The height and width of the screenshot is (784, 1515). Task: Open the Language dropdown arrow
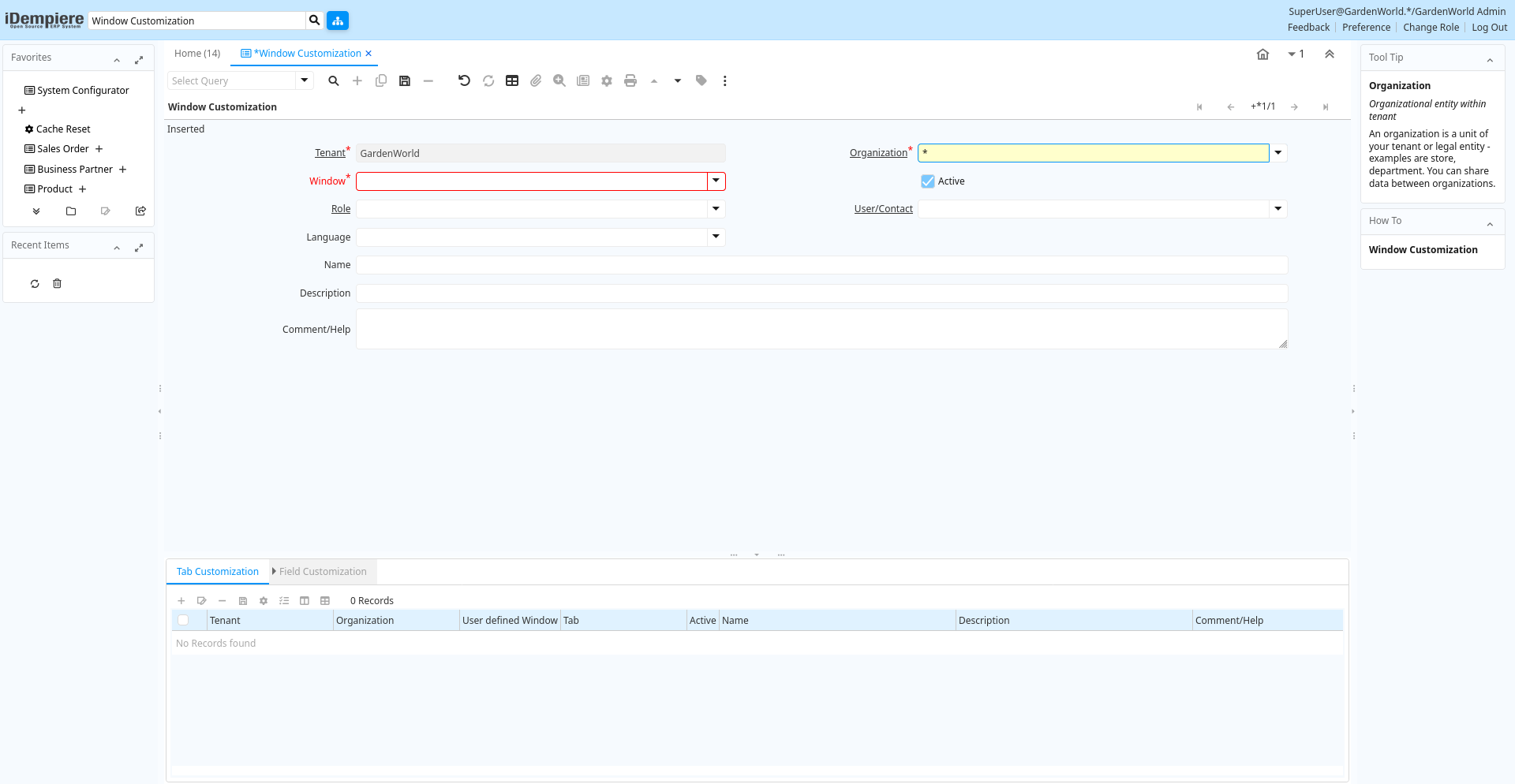[x=716, y=237]
